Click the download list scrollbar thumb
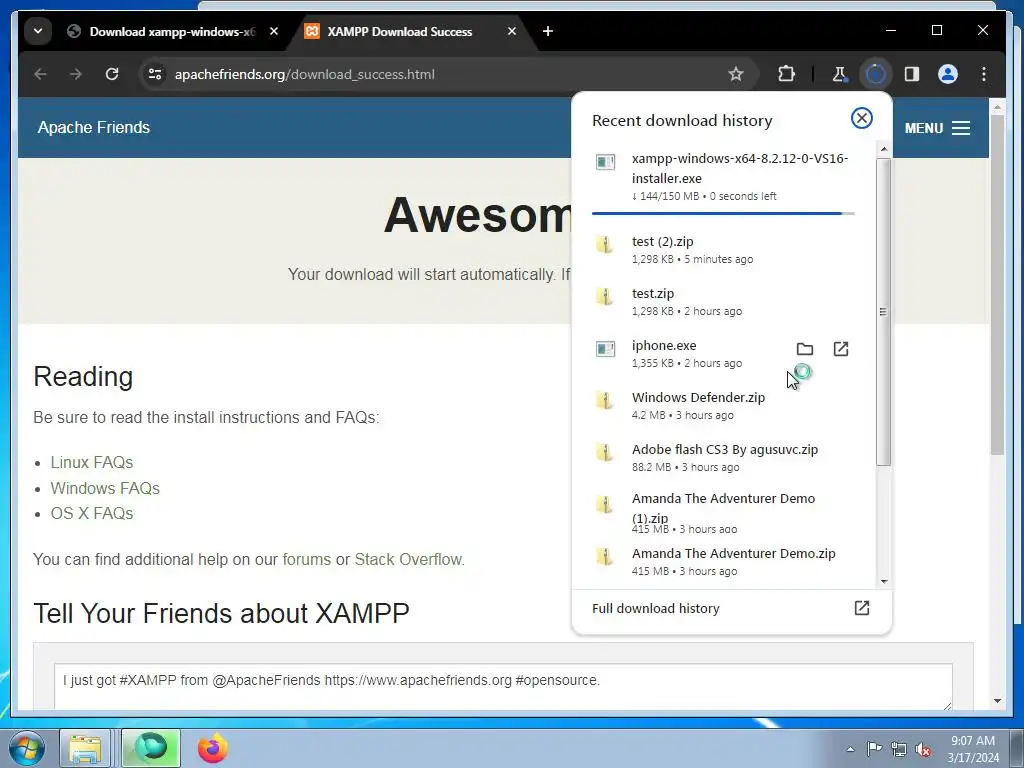The width and height of the screenshot is (1024, 768). (884, 312)
